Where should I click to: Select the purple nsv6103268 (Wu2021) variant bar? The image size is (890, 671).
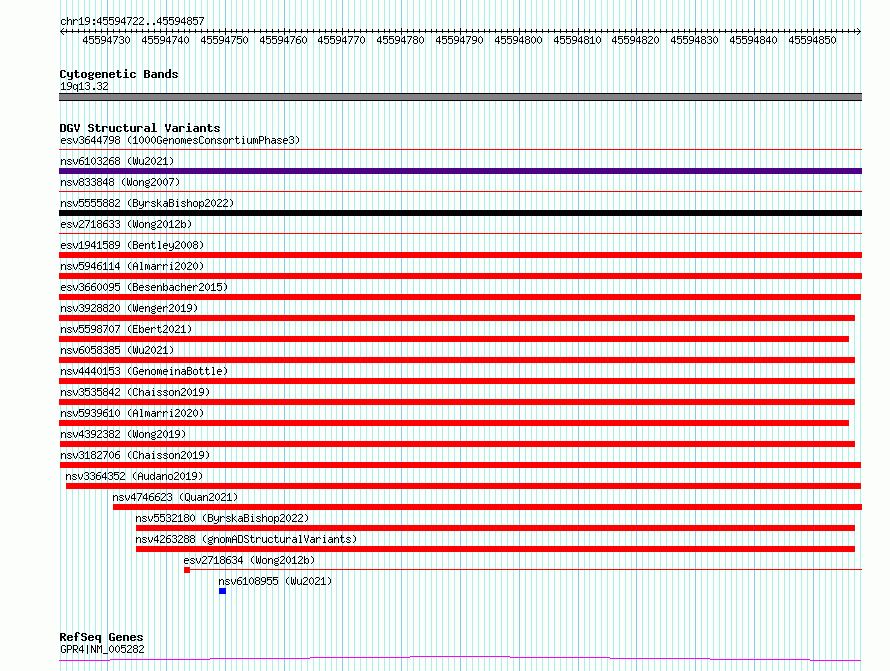click(460, 171)
